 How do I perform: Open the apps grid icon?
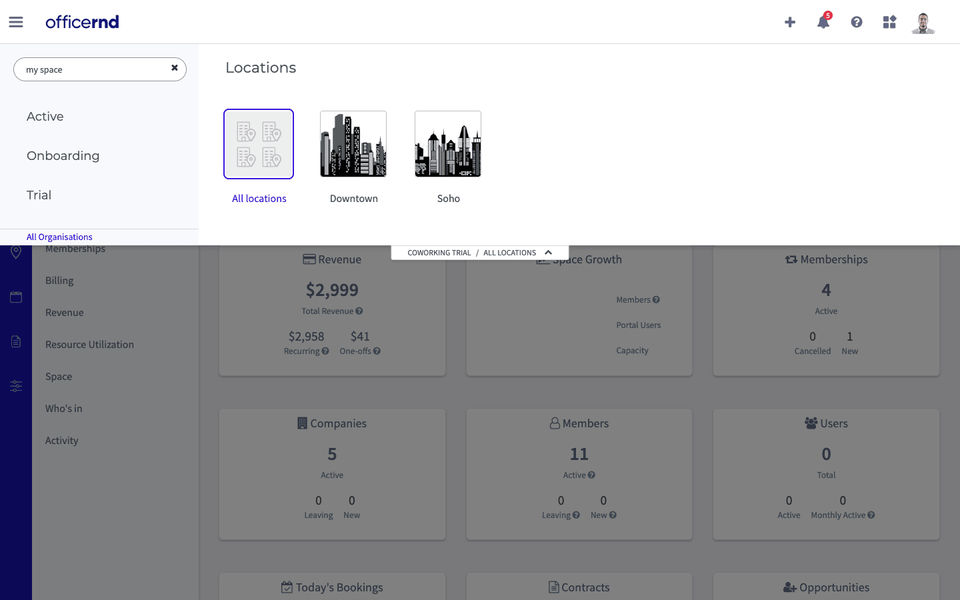point(890,22)
